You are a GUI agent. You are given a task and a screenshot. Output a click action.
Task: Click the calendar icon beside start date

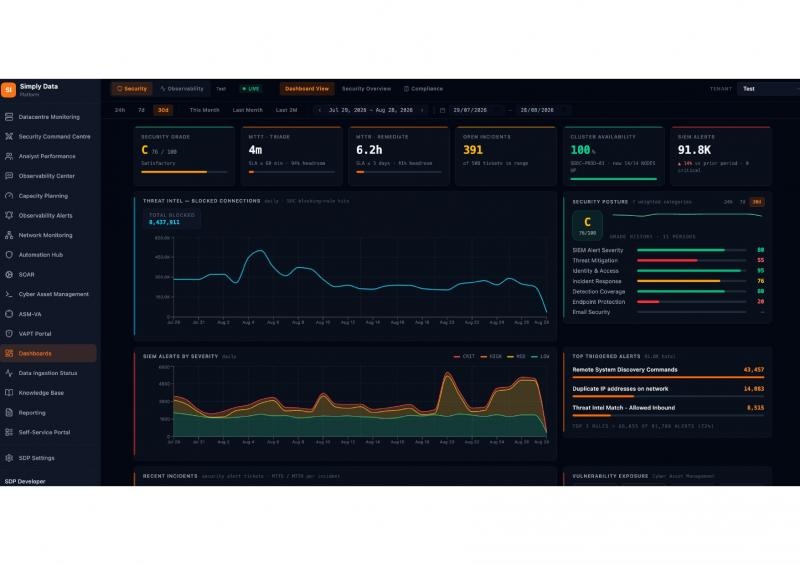442,110
